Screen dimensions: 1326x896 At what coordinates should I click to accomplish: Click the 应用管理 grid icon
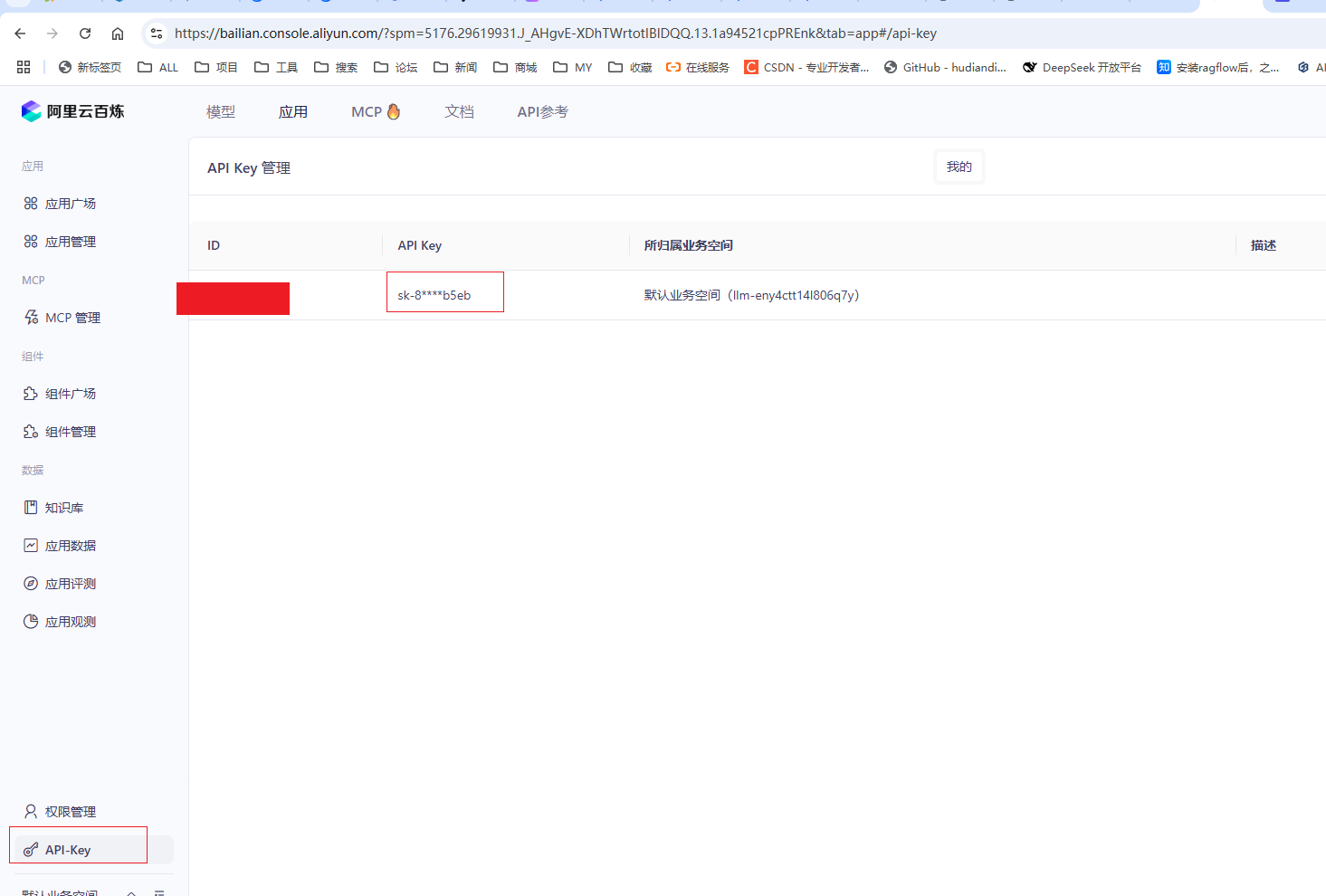coord(31,242)
